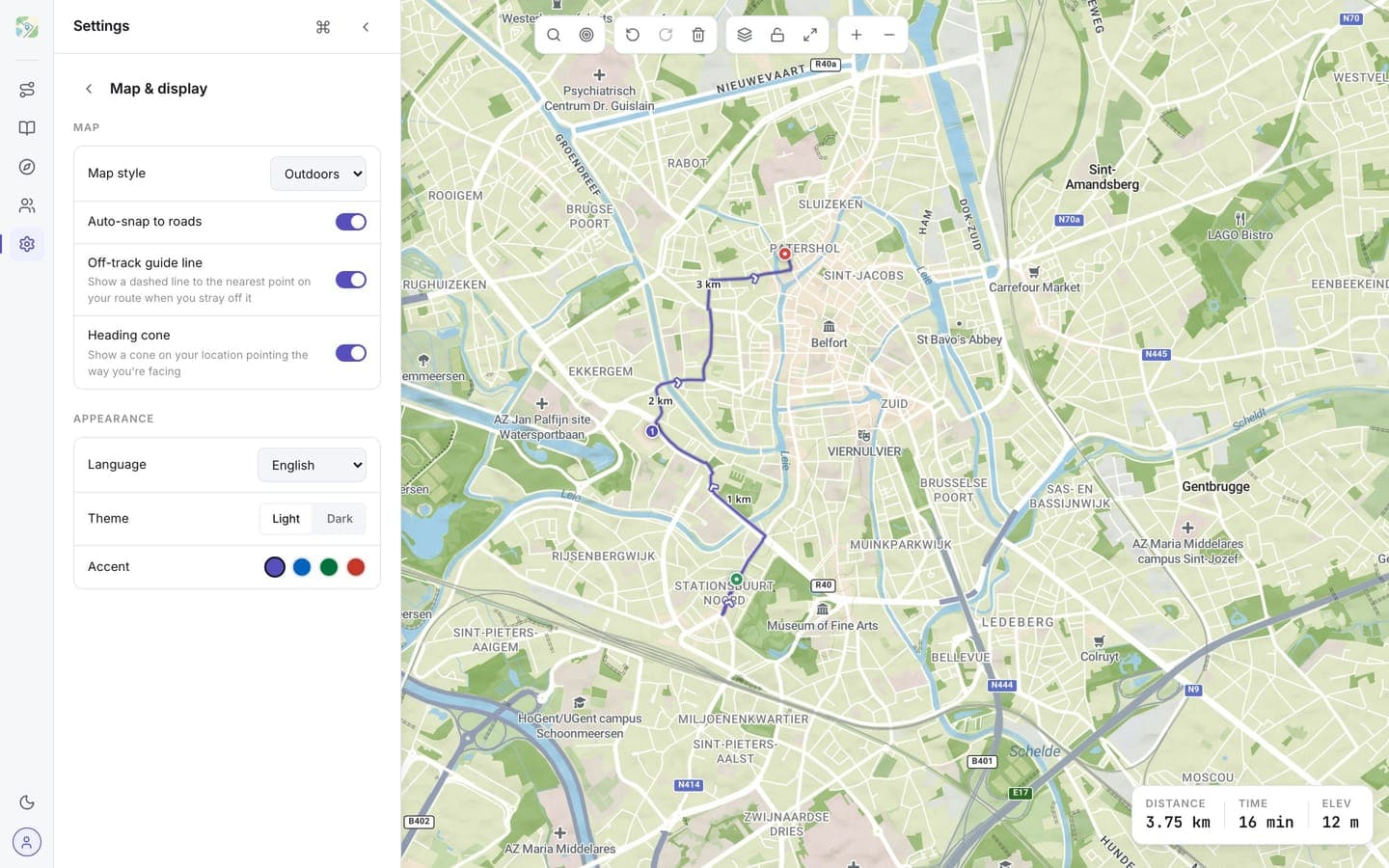Click the map search magnifier
Image resolution: width=1389 pixels, height=868 pixels.
coord(554,35)
